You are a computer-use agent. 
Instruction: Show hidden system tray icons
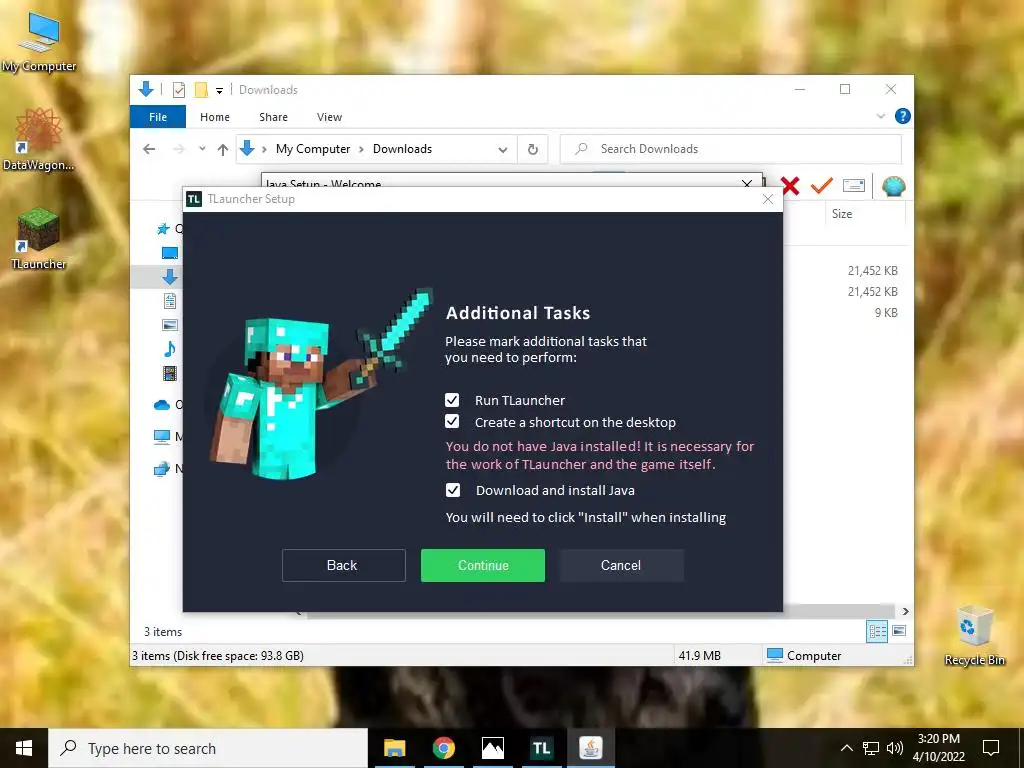point(846,748)
